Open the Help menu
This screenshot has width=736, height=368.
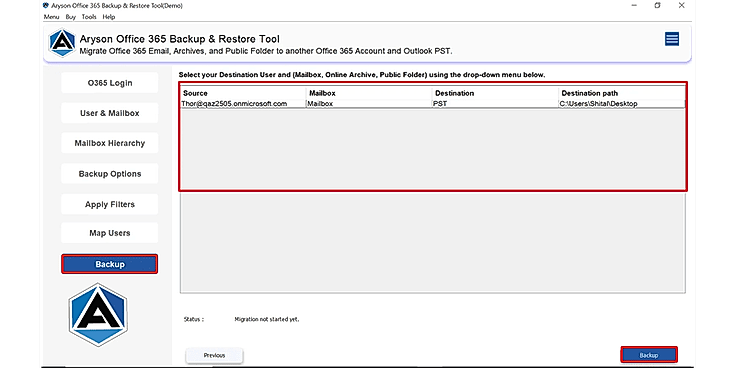[109, 17]
